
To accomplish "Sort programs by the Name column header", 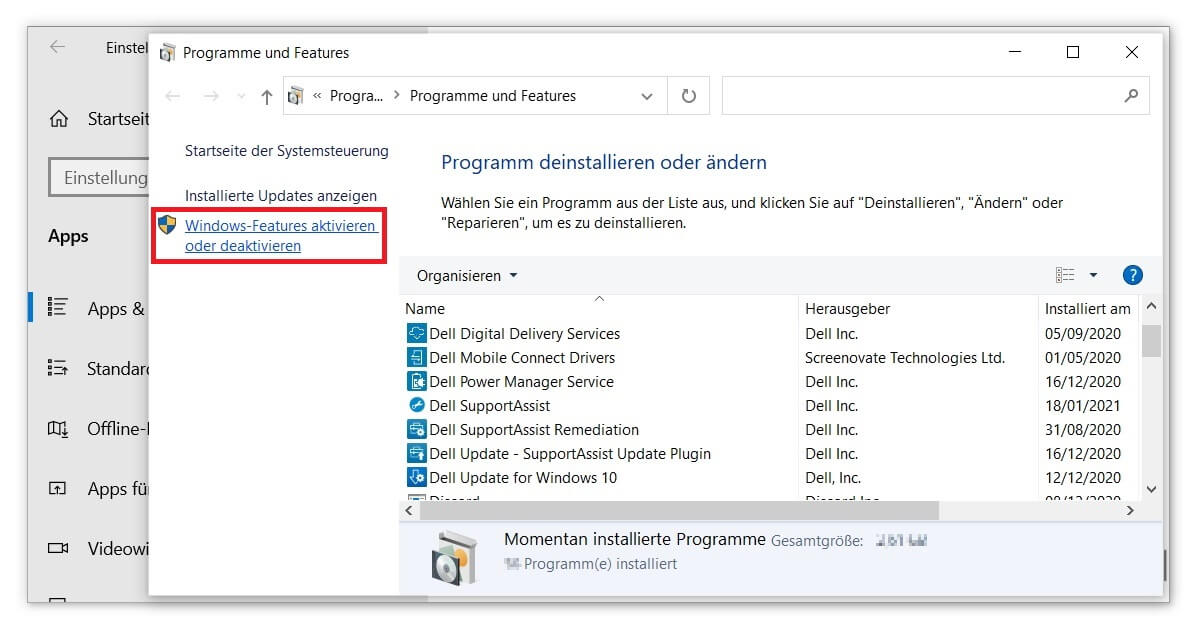I will click(x=425, y=308).
